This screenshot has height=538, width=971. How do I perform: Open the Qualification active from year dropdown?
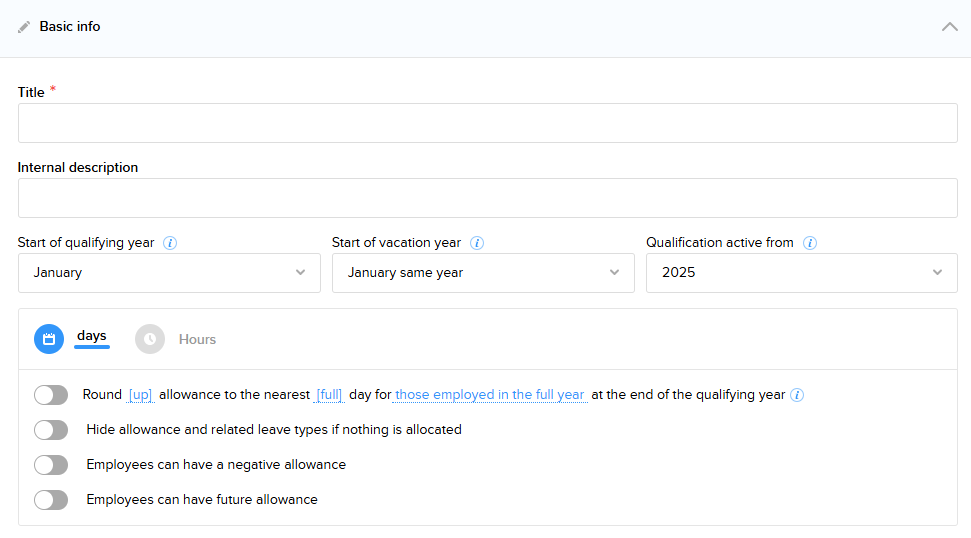[801, 273]
